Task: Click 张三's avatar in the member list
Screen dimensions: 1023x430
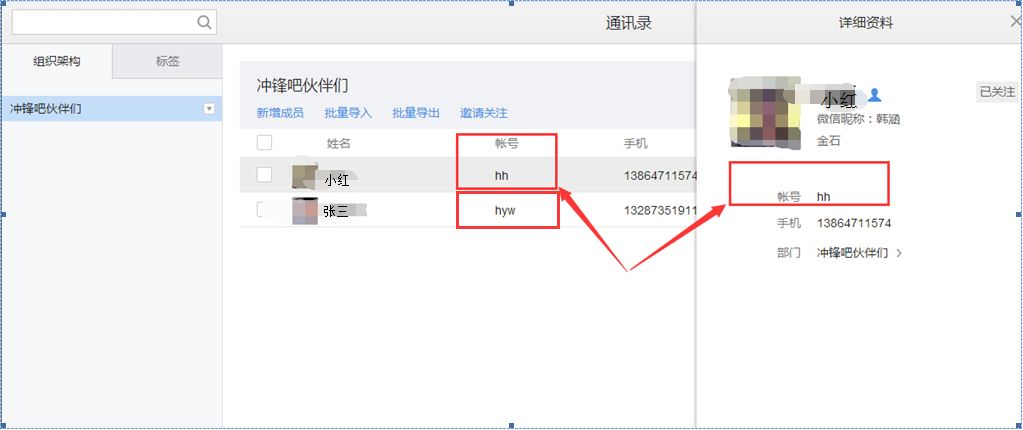Action: pos(304,210)
